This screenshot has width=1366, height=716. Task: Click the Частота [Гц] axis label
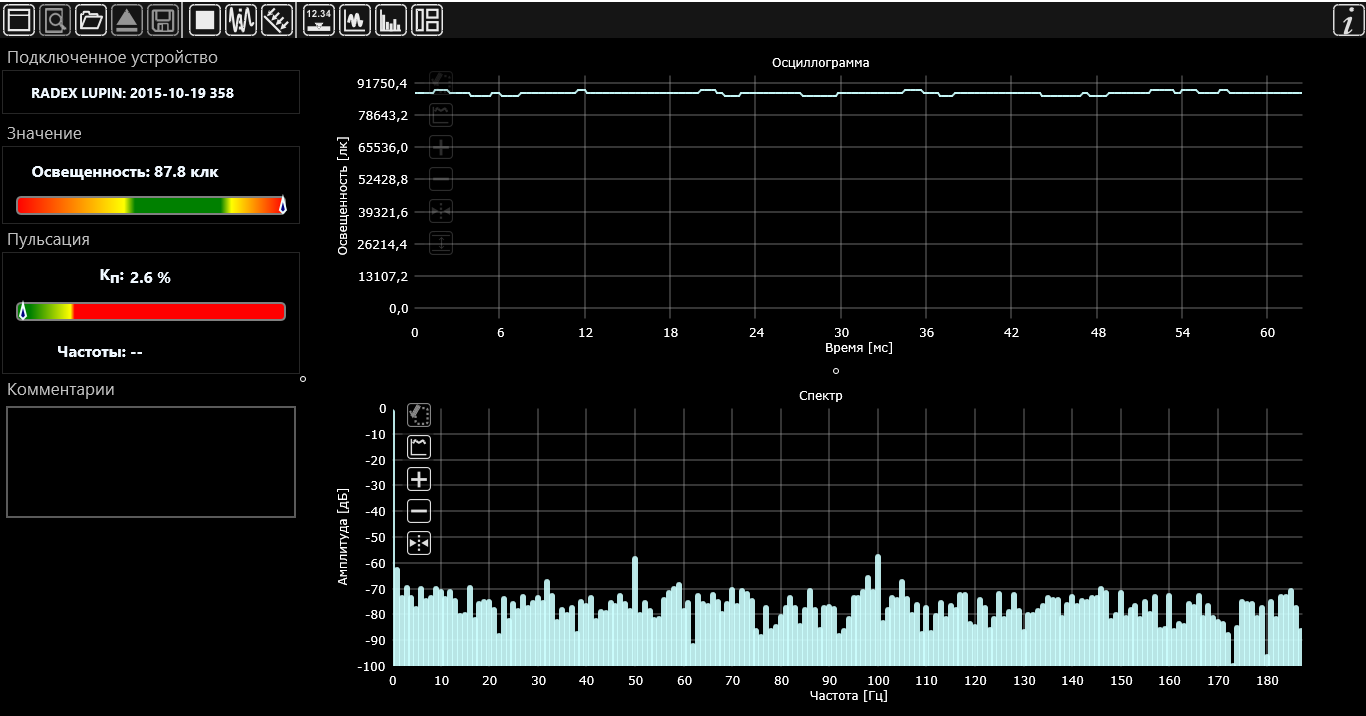coord(848,695)
